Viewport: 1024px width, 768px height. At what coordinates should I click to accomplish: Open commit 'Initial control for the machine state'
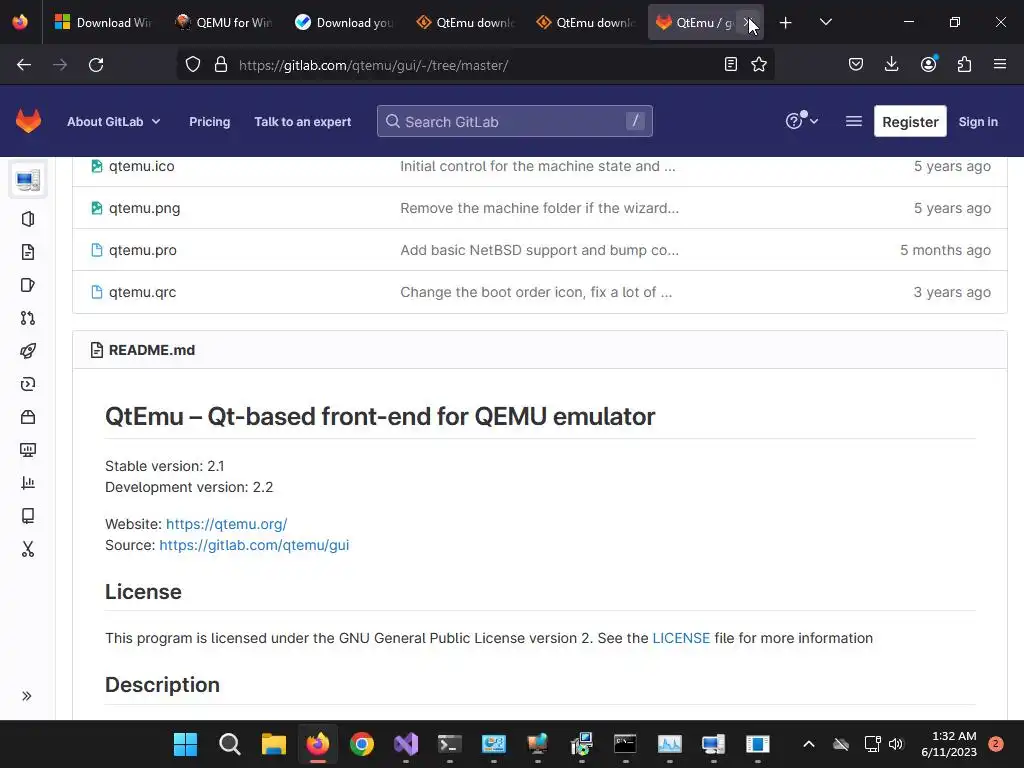[x=537, y=166]
